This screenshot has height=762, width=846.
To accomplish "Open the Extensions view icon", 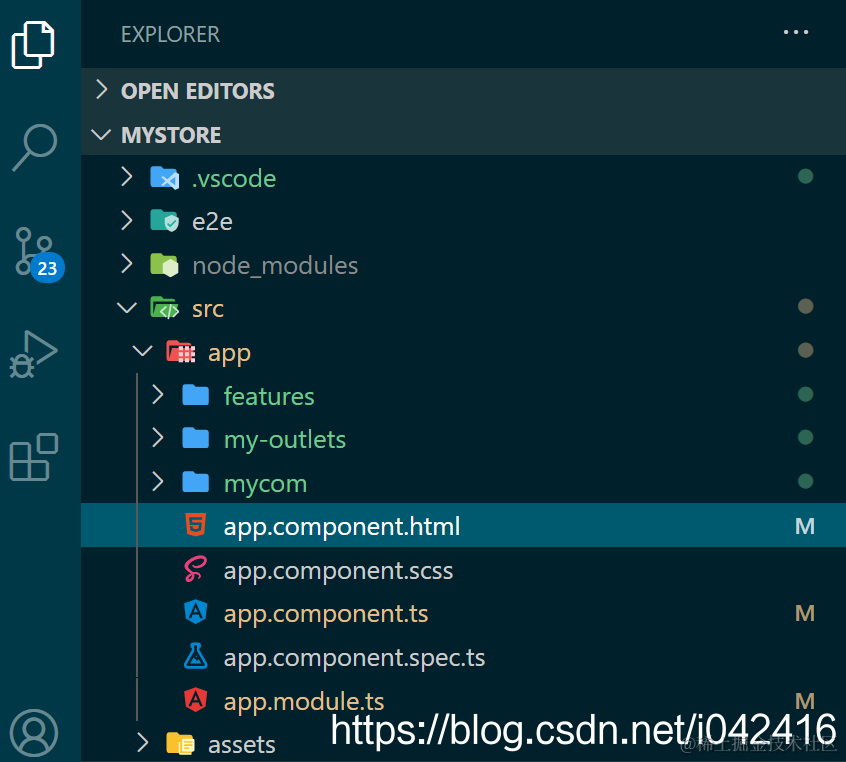I will click(x=34, y=457).
